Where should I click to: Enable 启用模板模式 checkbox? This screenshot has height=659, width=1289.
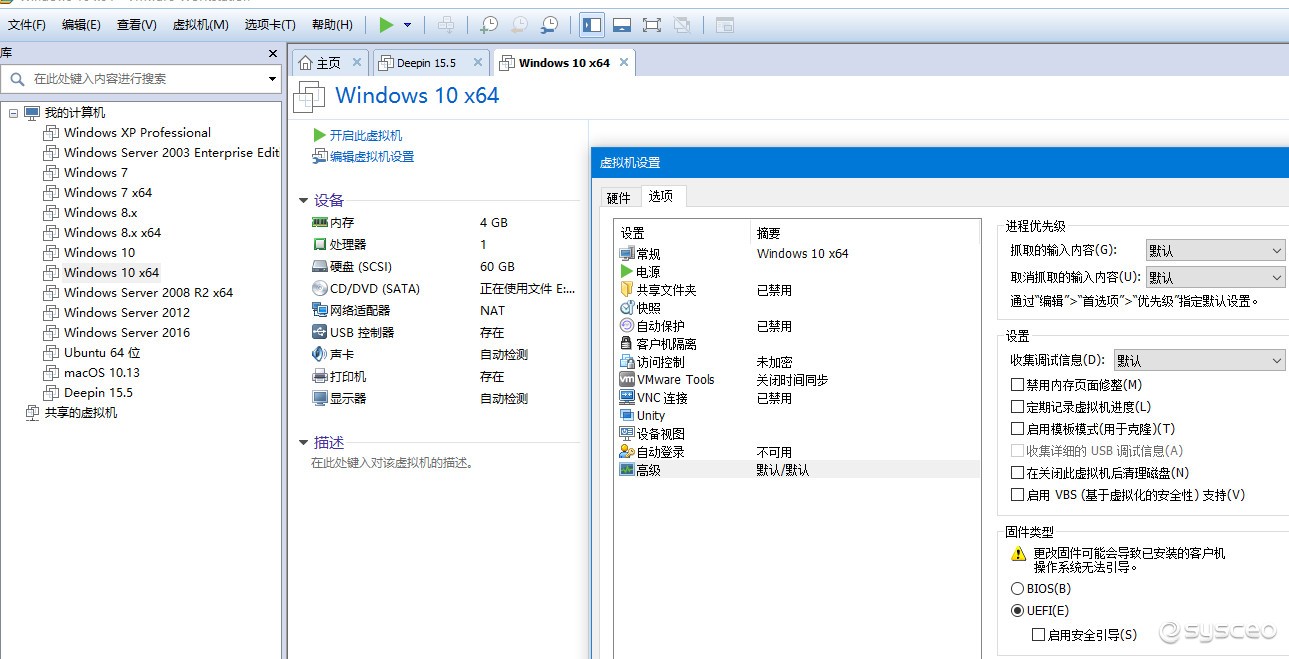(x=1018, y=429)
